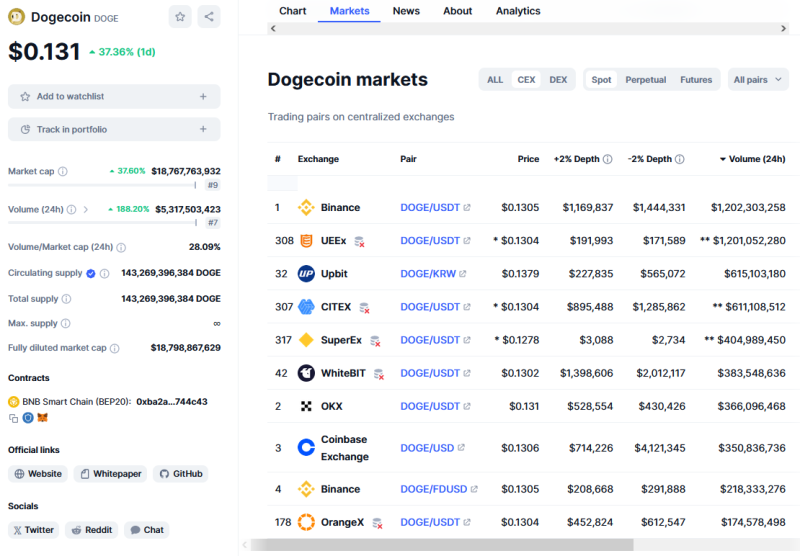Sort by the Exchange column header
The height and width of the screenshot is (556, 800).
(x=318, y=159)
